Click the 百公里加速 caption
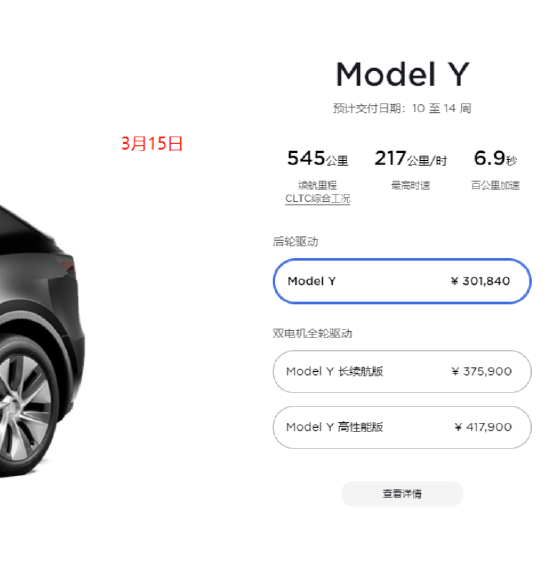The width and height of the screenshot is (550, 579). click(x=495, y=185)
